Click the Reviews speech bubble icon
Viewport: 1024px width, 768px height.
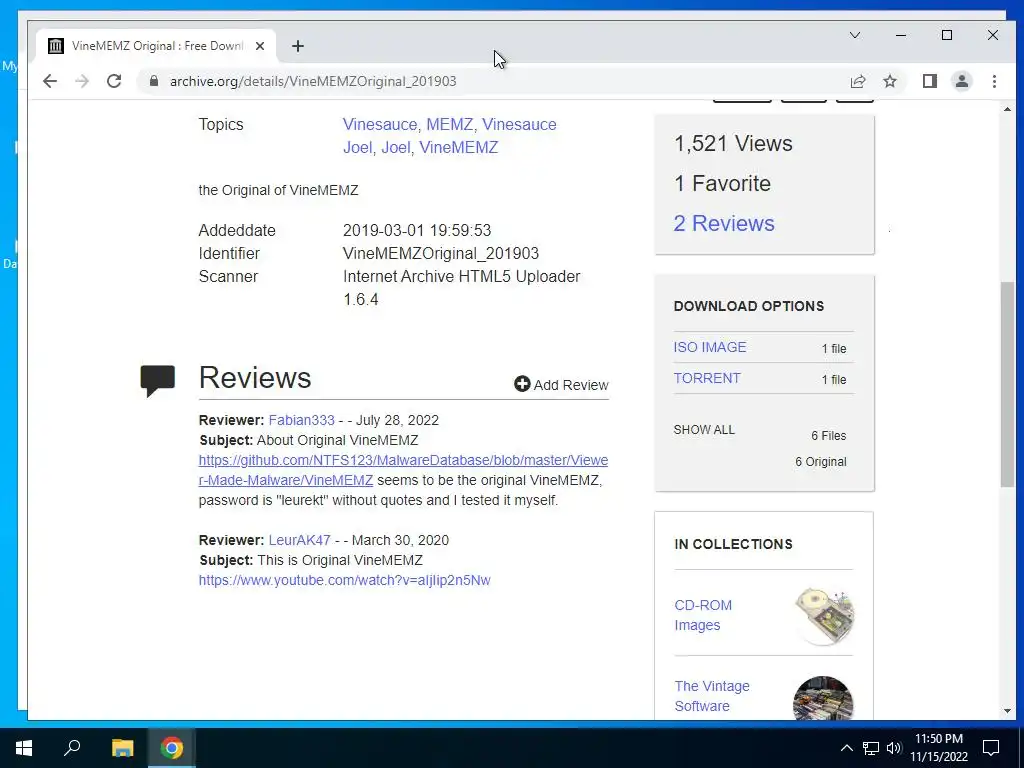157,380
